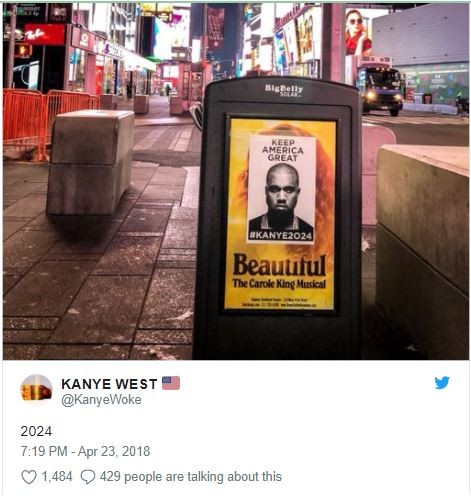Click the "Beautiful" musical title on the poster

279,265
